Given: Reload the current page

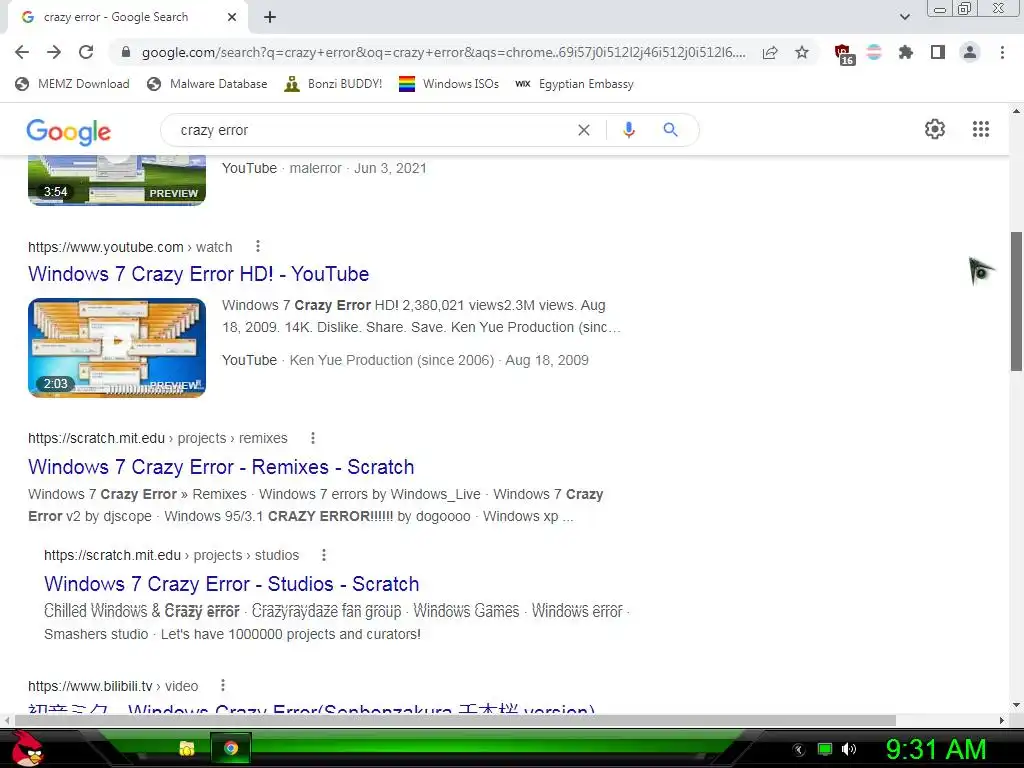Looking at the screenshot, I should 86,52.
